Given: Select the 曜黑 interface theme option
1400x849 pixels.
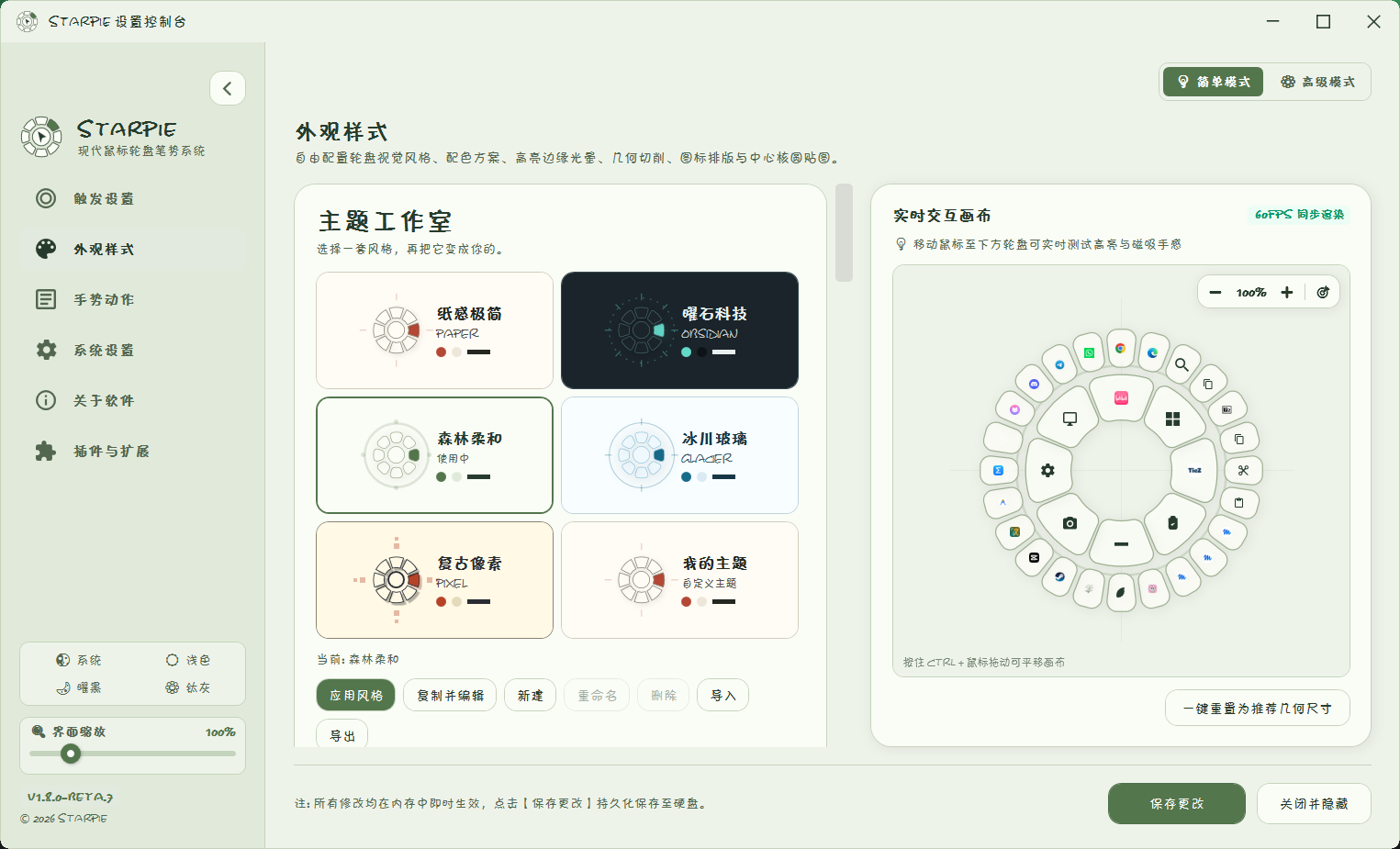Looking at the screenshot, I should tap(79, 687).
